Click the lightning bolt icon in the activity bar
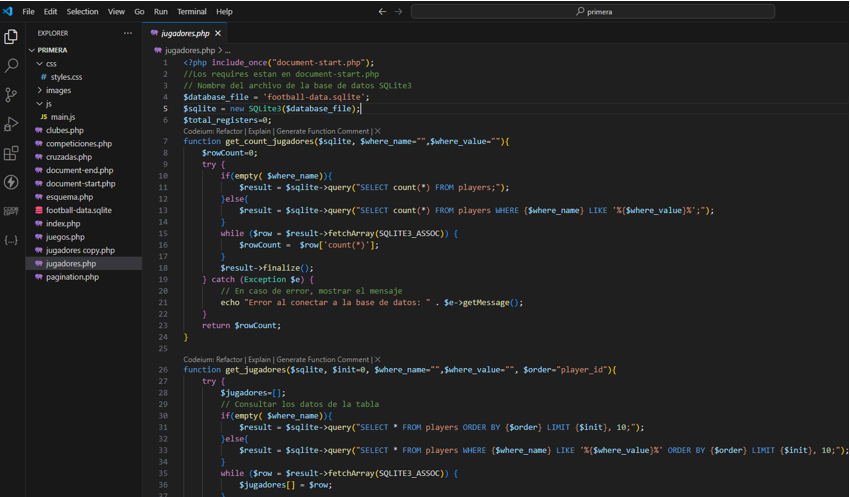The image size is (850, 497). pyautogui.click(x=11, y=182)
